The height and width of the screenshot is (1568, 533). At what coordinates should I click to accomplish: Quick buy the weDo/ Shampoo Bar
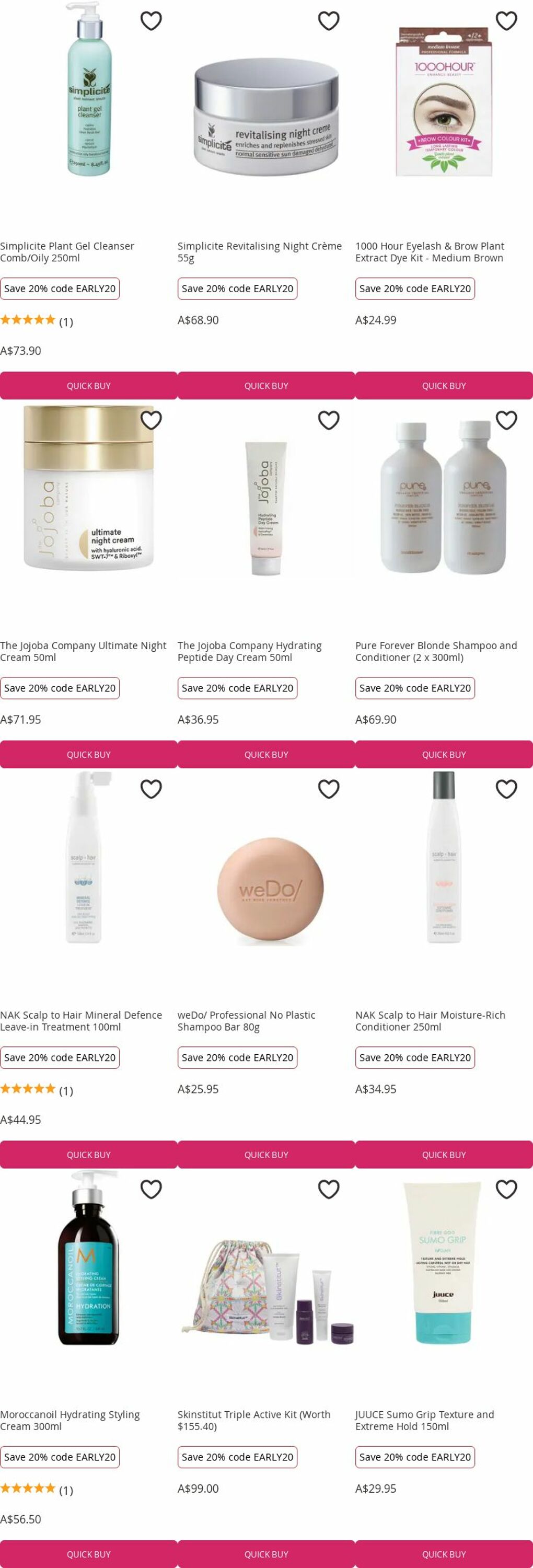(266, 1155)
